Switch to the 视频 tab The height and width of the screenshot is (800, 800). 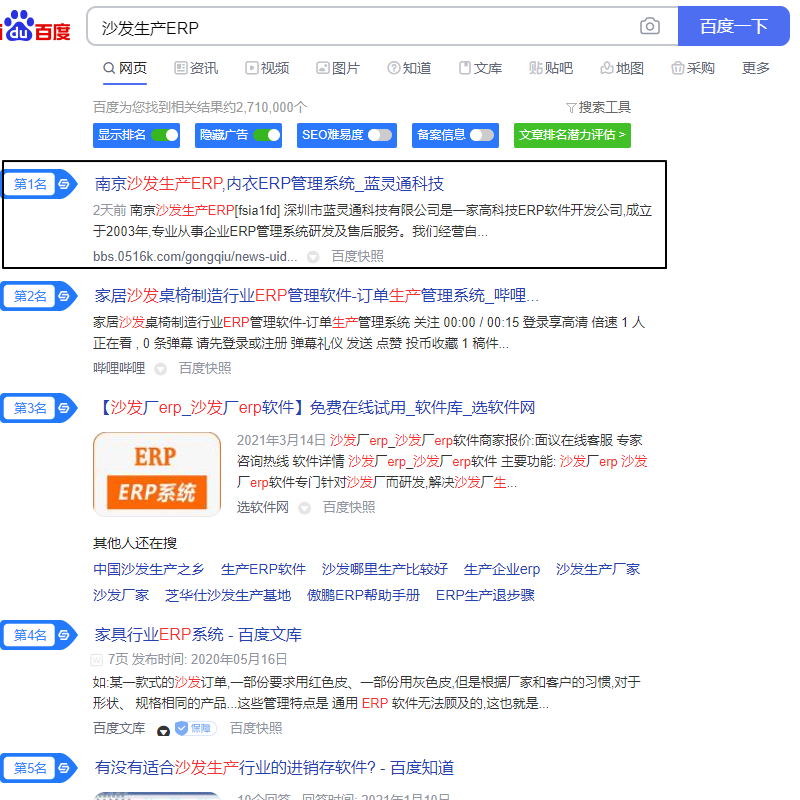(x=267, y=68)
